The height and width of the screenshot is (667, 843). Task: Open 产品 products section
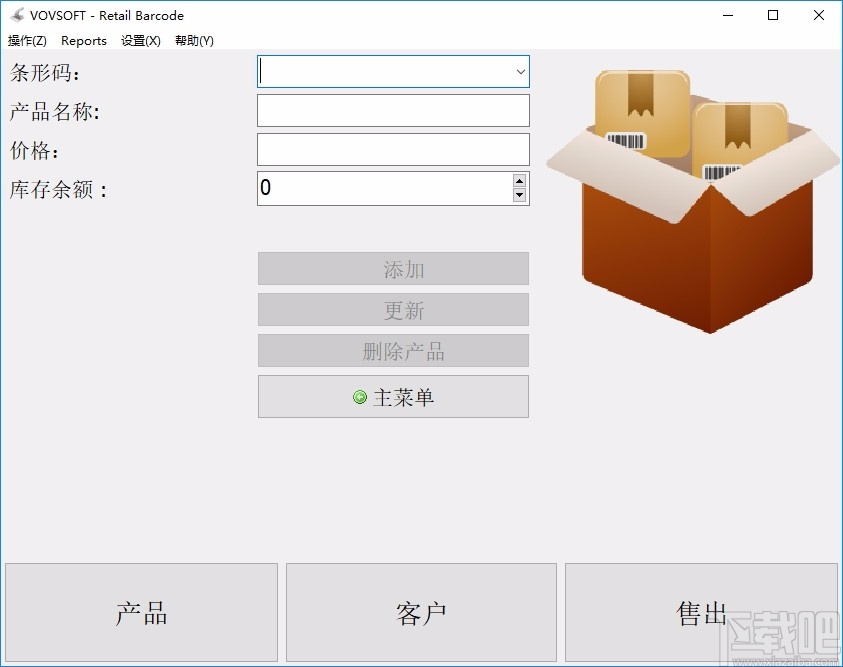pyautogui.click(x=141, y=612)
